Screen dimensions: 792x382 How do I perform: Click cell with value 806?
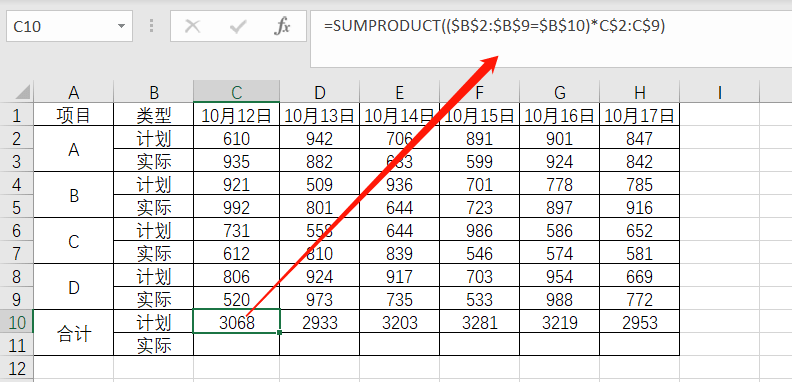(x=236, y=276)
